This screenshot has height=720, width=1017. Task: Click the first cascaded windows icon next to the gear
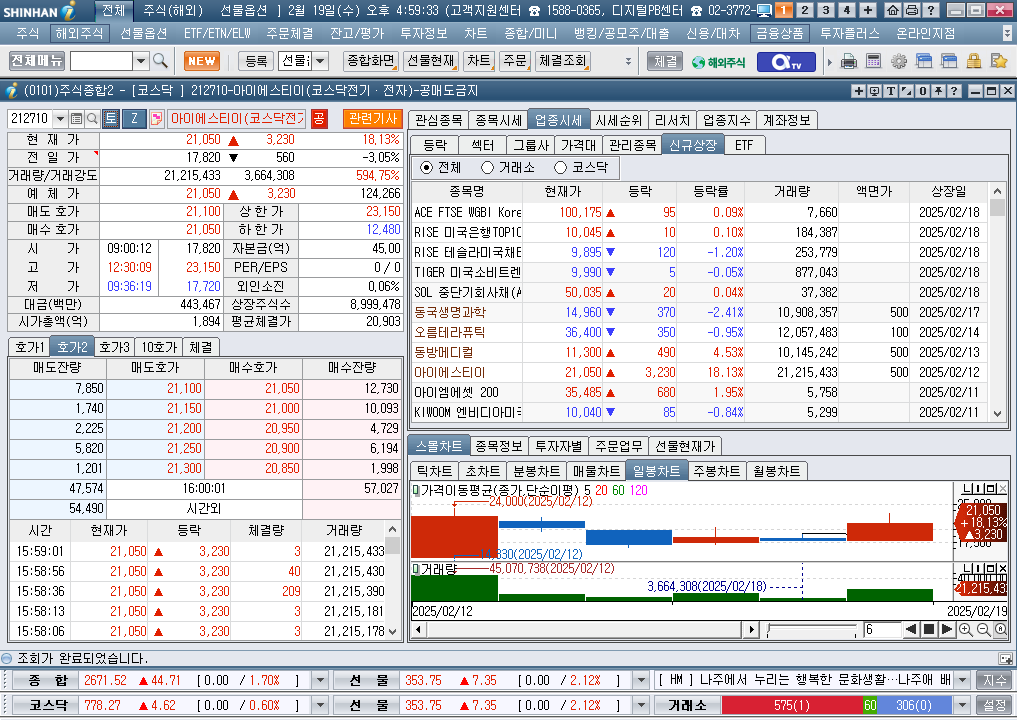(924, 62)
